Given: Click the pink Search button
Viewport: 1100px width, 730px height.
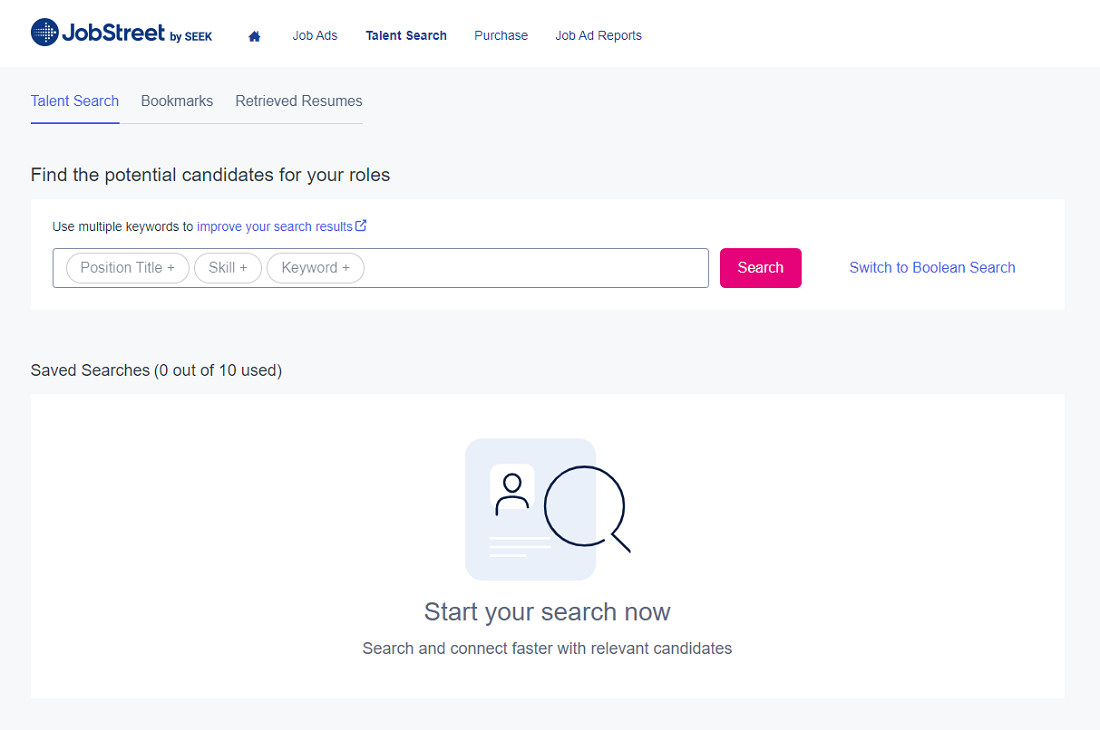Looking at the screenshot, I should pyautogui.click(x=760, y=268).
